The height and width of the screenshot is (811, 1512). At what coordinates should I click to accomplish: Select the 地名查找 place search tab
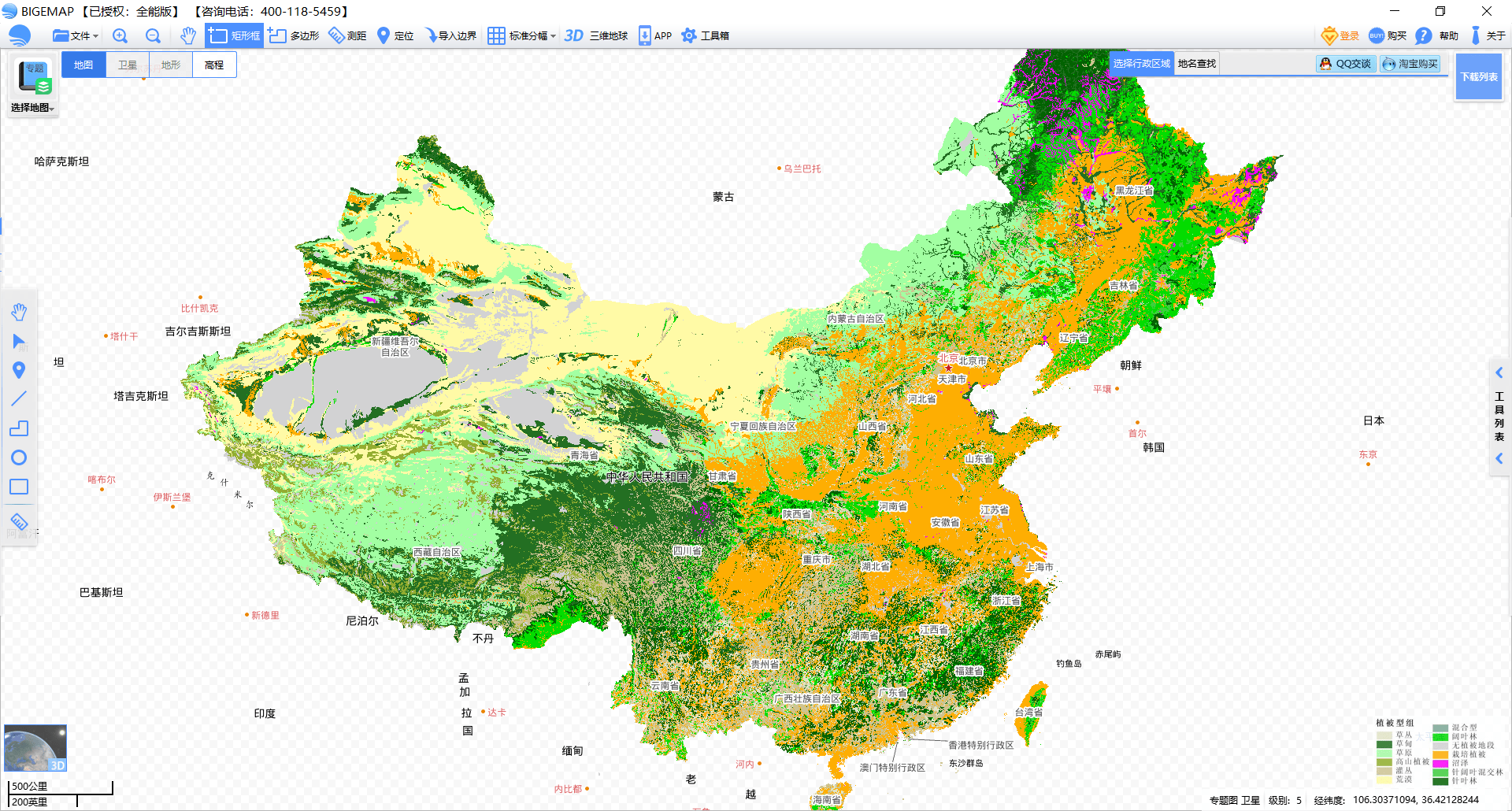tap(1197, 63)
